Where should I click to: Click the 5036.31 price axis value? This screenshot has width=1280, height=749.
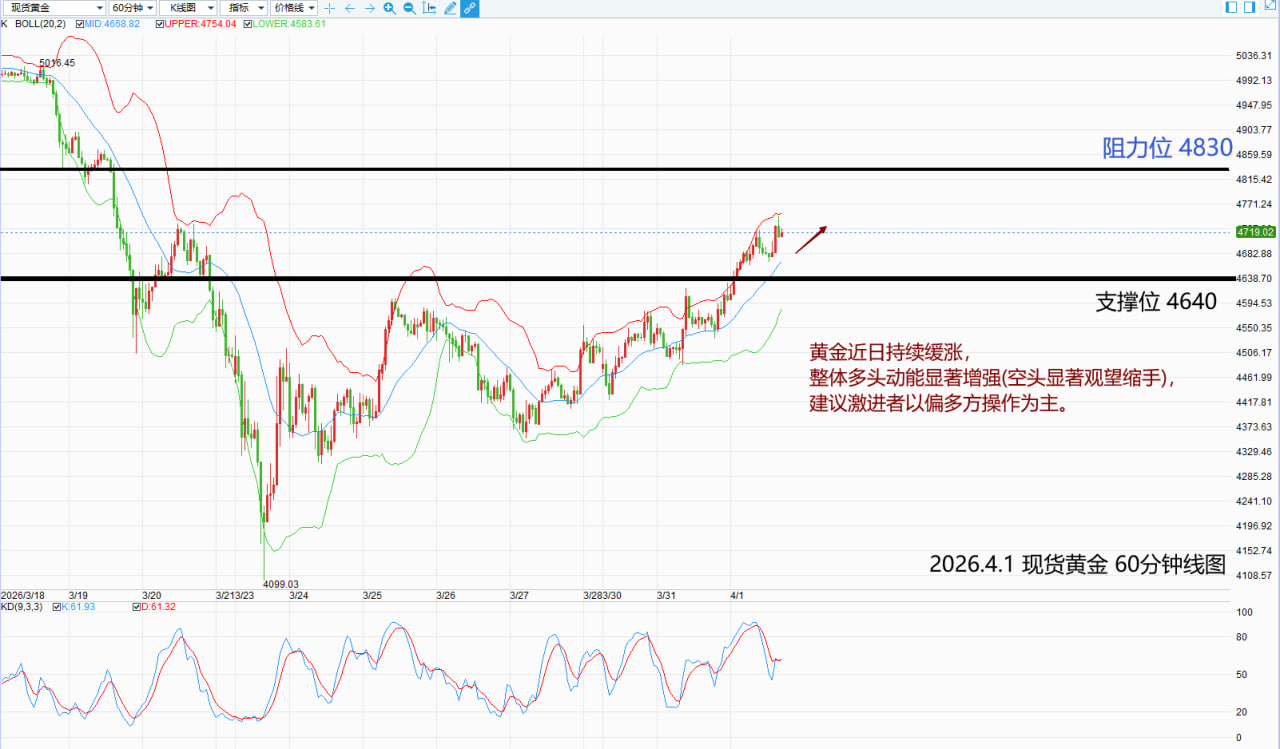pos(1253,56)
